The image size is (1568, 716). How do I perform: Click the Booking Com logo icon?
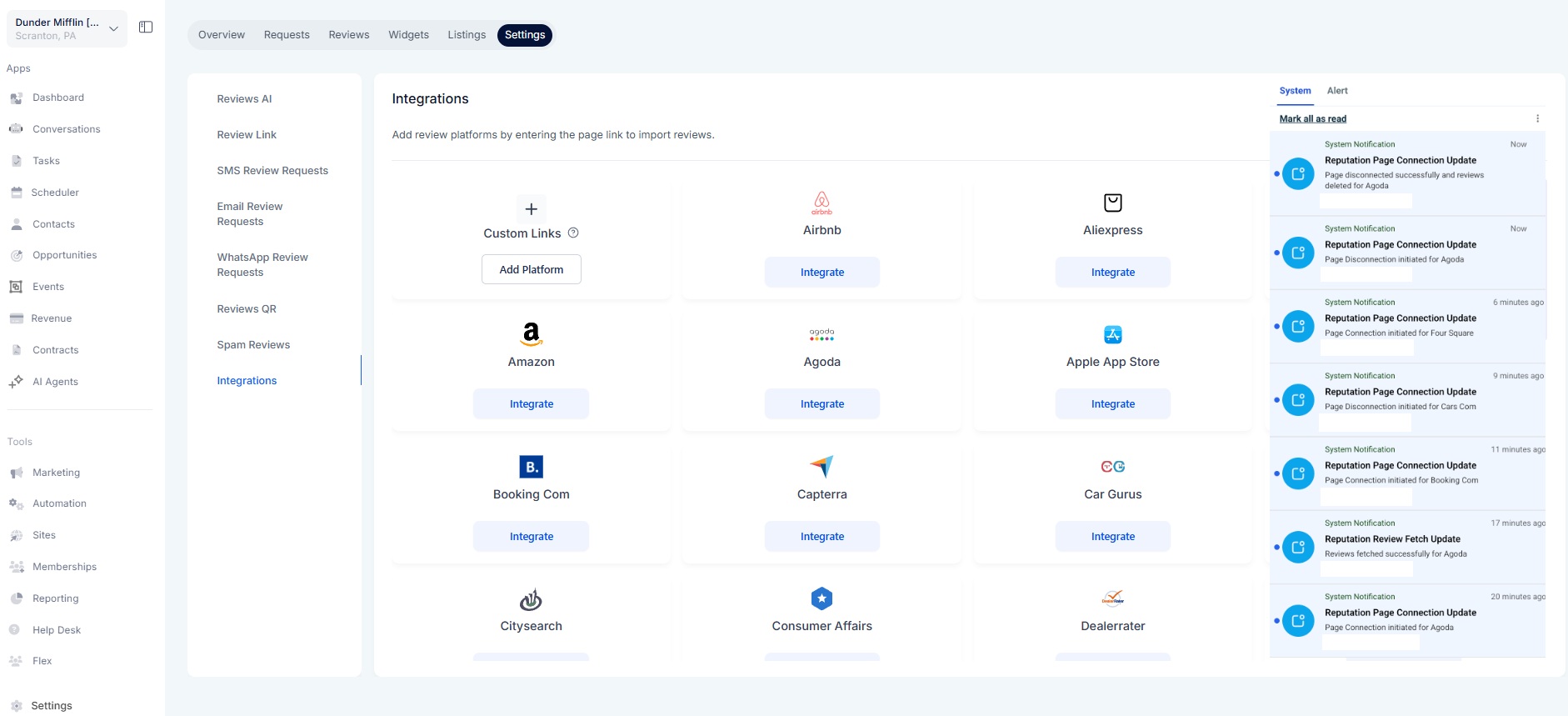click(532, 467)
